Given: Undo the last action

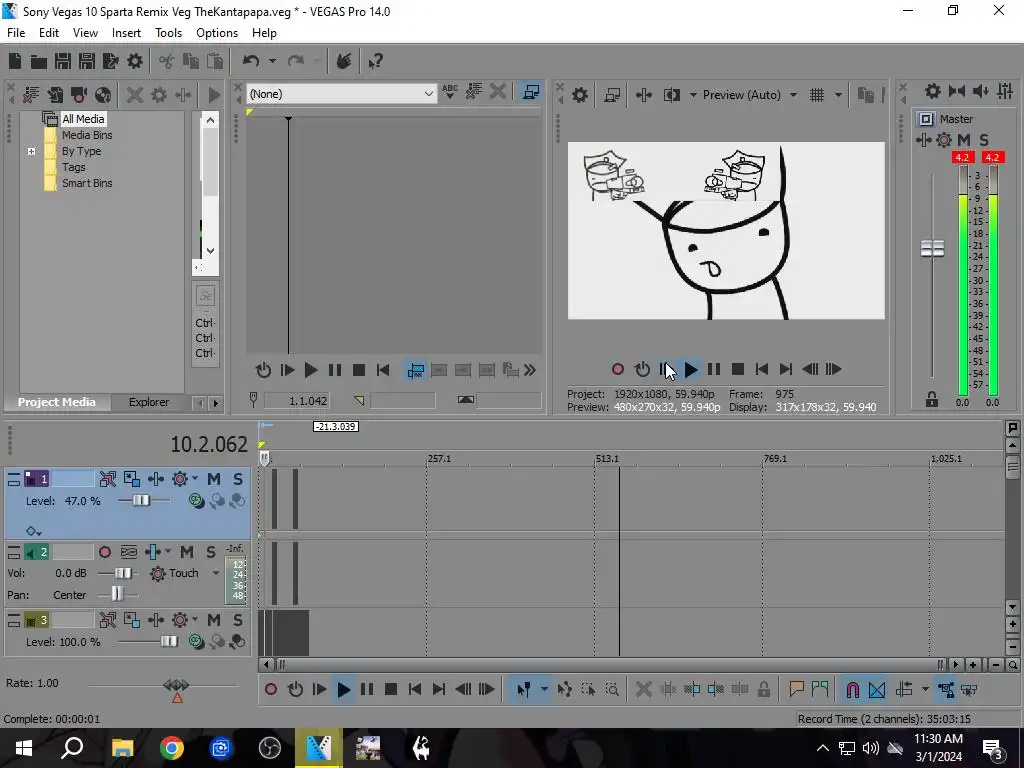Looking at the screenshot, I should click(251, 61).
